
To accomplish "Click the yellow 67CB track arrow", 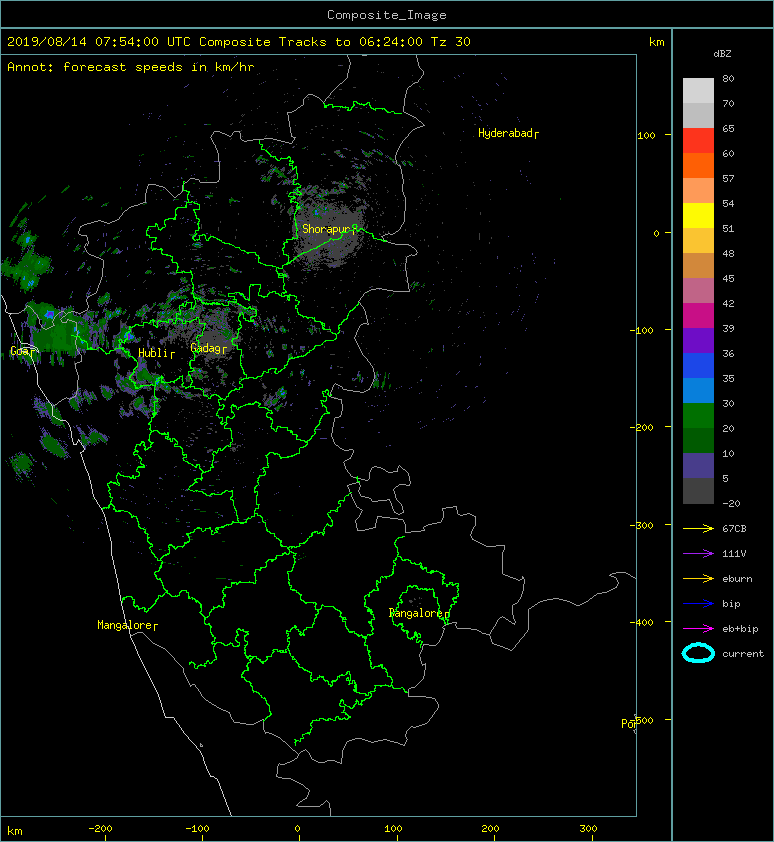I will point(698,529).
